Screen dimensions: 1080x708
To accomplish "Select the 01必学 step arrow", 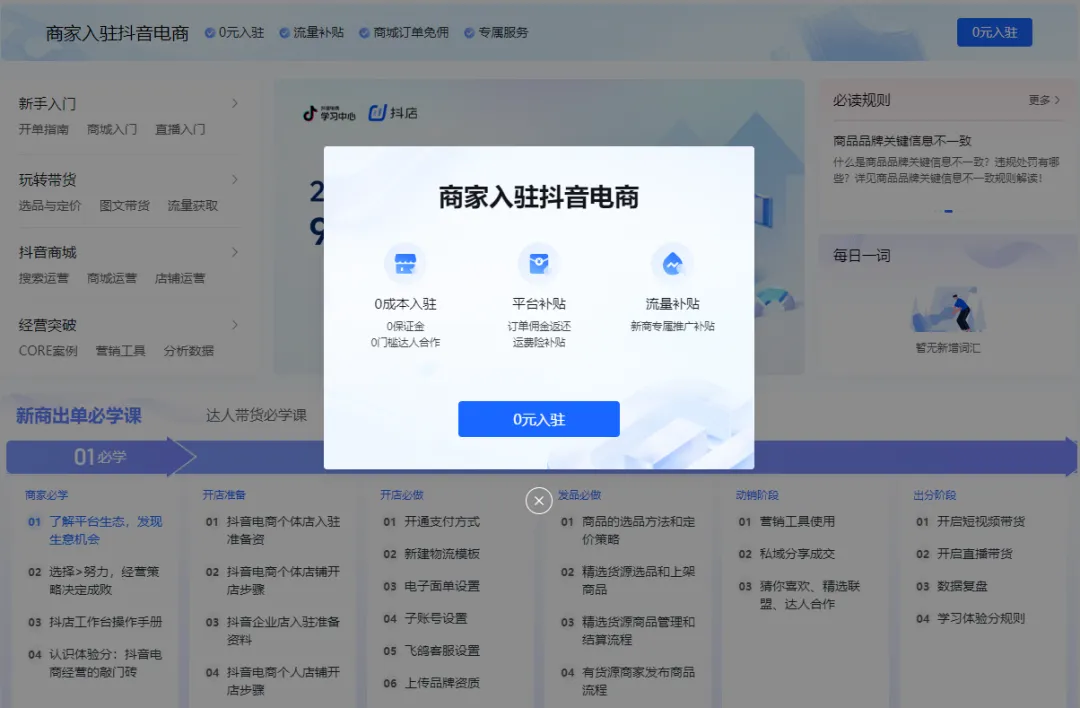I will pos(101,457).
